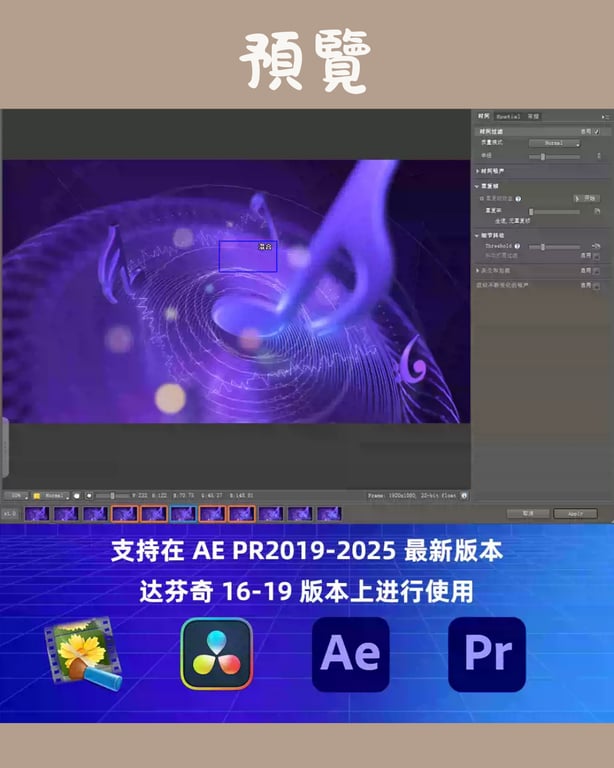Viewport: 614px width, 768px height.
Task: Toggle the 时间过滤 enable checkbox
Action: coord(596,132)
